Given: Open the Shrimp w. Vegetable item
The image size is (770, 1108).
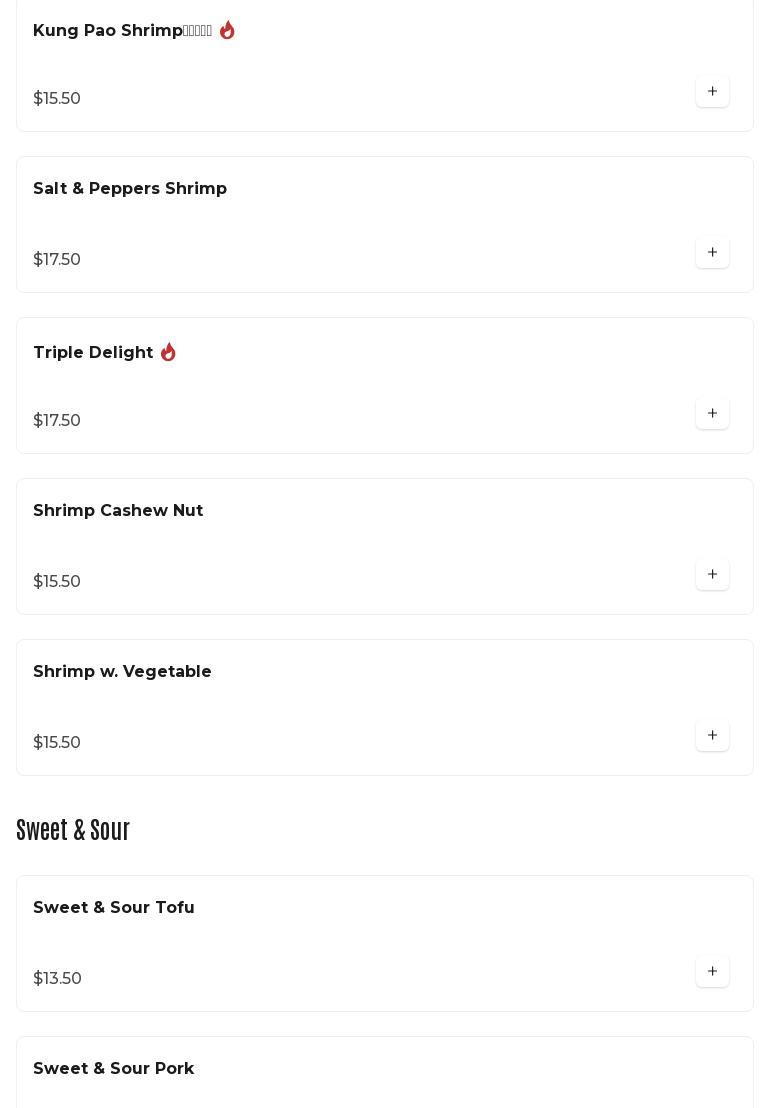Looking at the screenshot, I should [x=122, y=672].
